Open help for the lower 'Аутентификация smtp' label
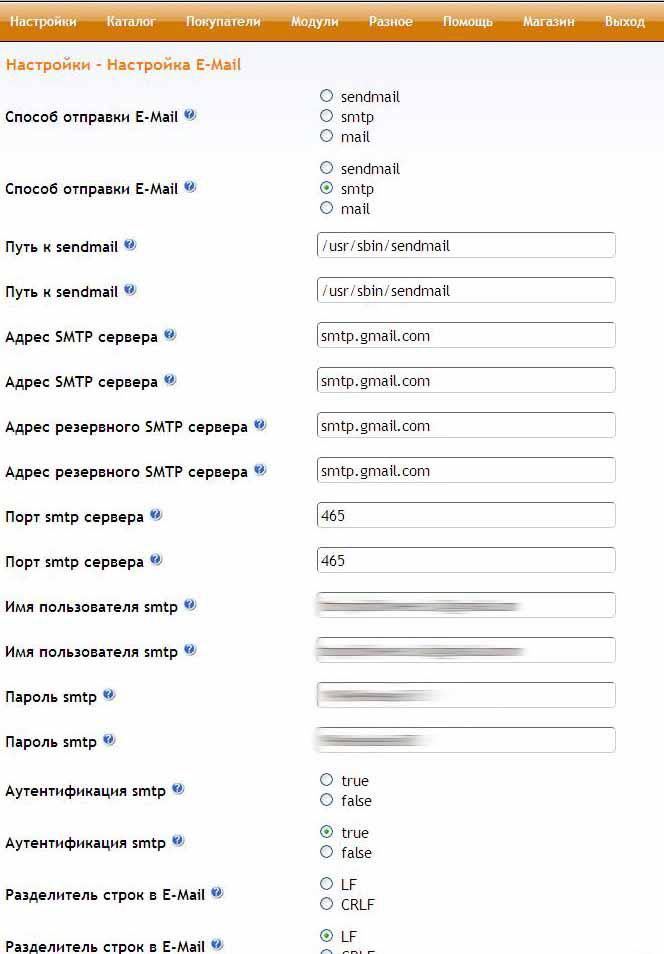This screenshot has height=954, width=664. pos(178,842)
